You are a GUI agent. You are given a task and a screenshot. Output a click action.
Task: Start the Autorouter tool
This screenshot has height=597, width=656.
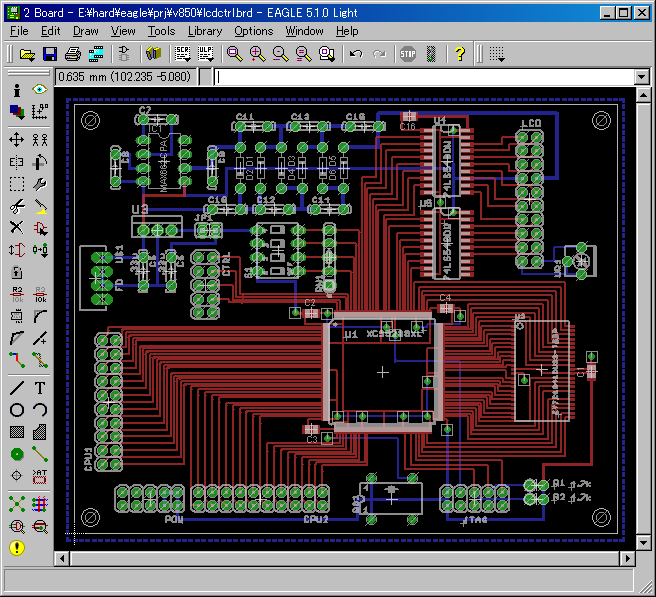[x=40, y=504]
